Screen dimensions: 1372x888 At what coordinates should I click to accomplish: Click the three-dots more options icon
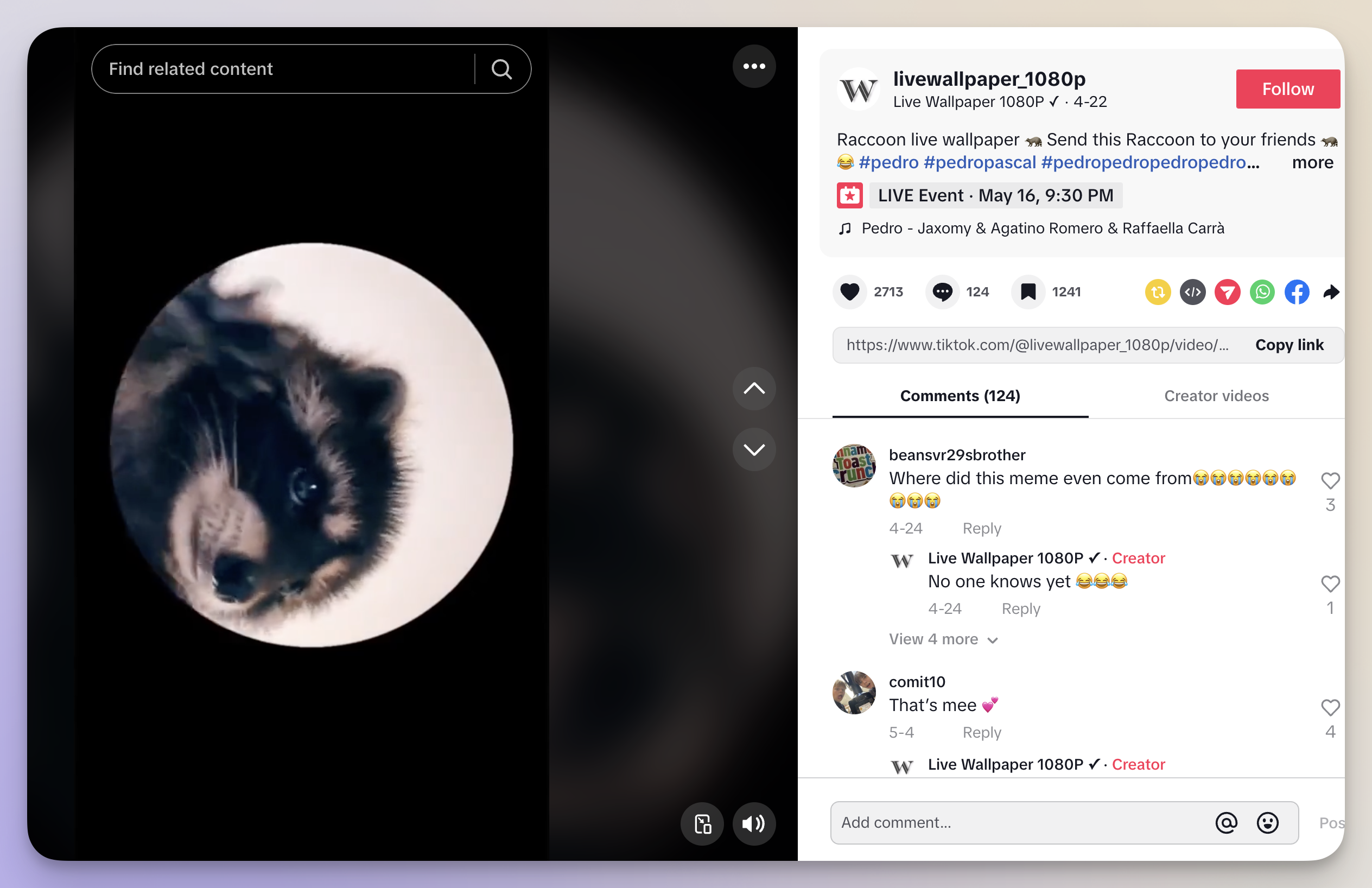tap(753, 65)
